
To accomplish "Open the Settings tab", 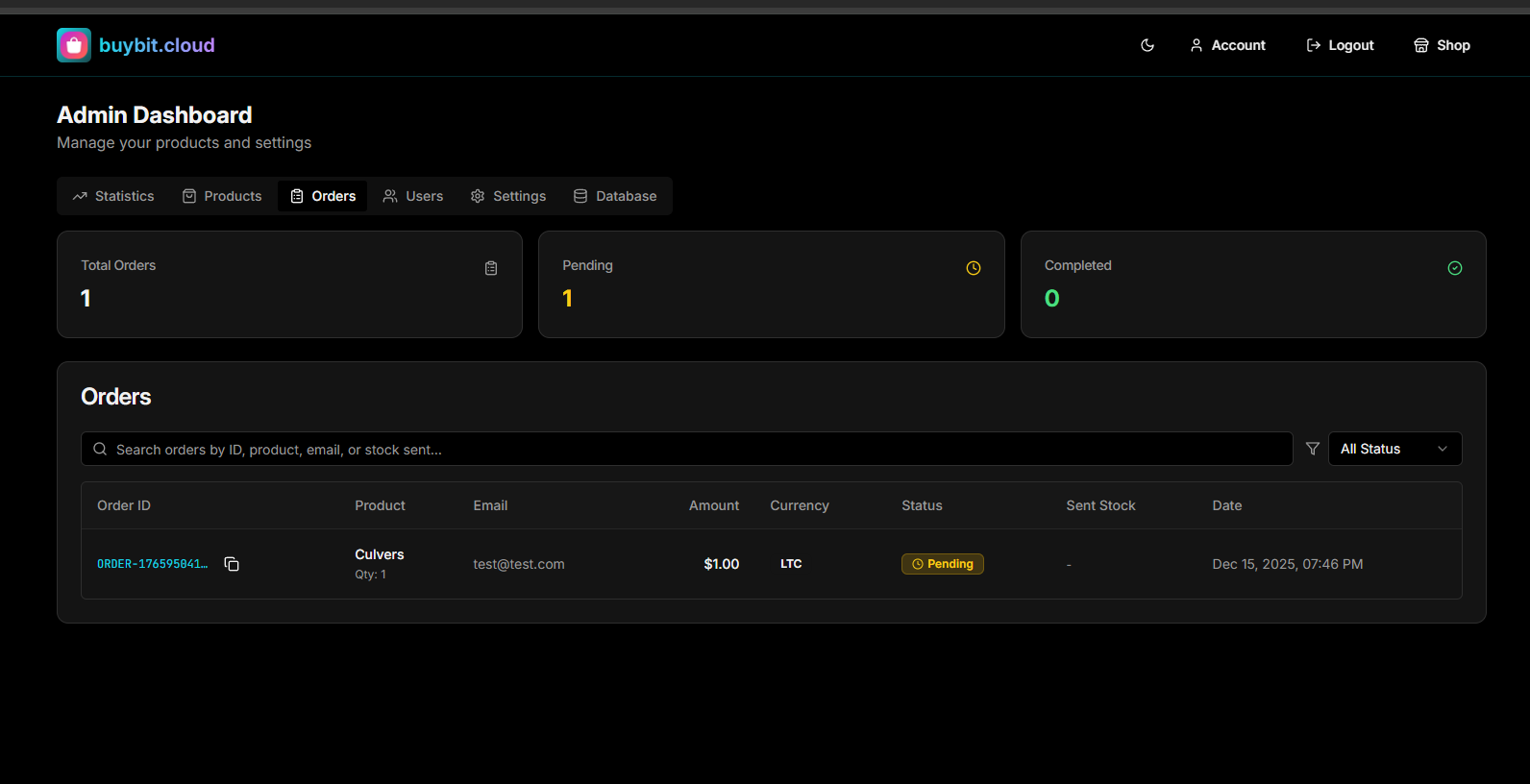I will (508, 196).
